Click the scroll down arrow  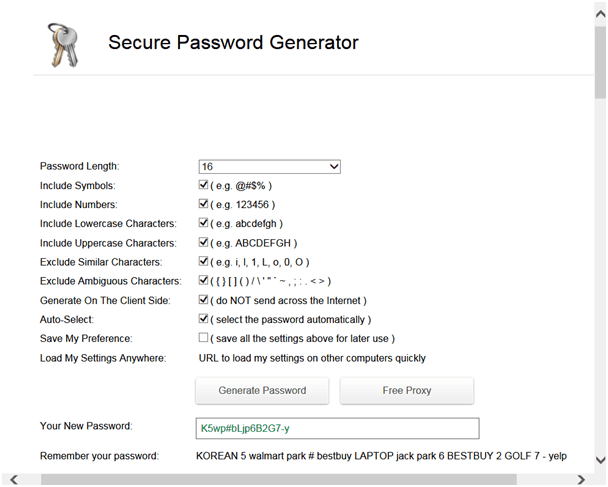[601, 460]
